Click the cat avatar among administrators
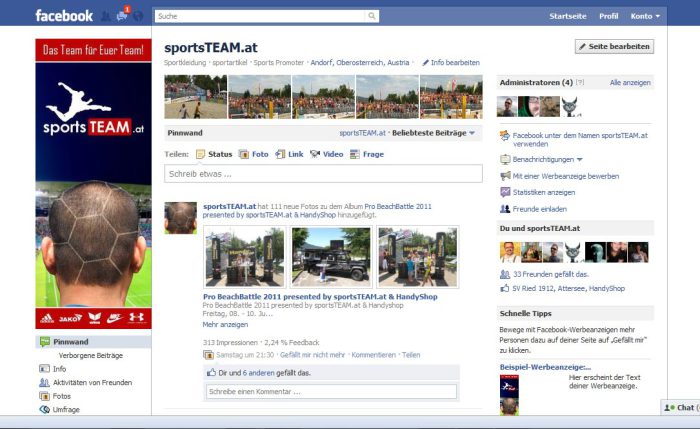 pos(571,107)
